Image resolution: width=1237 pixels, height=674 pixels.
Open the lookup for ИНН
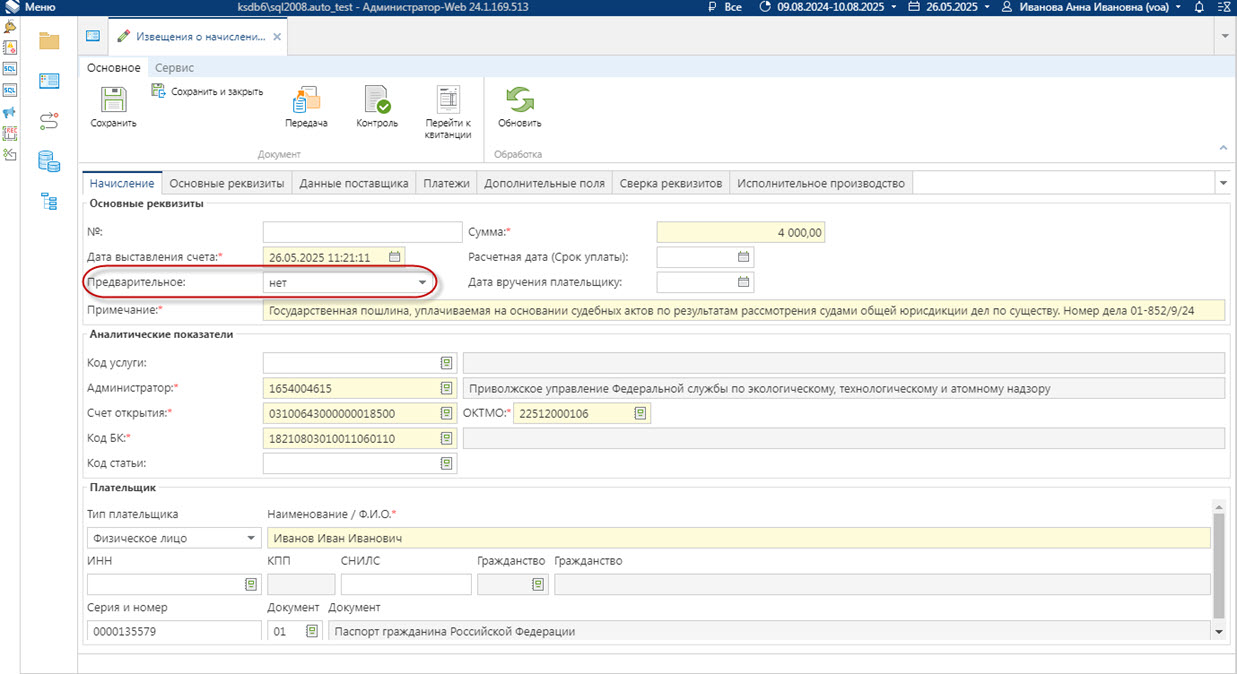251,585
